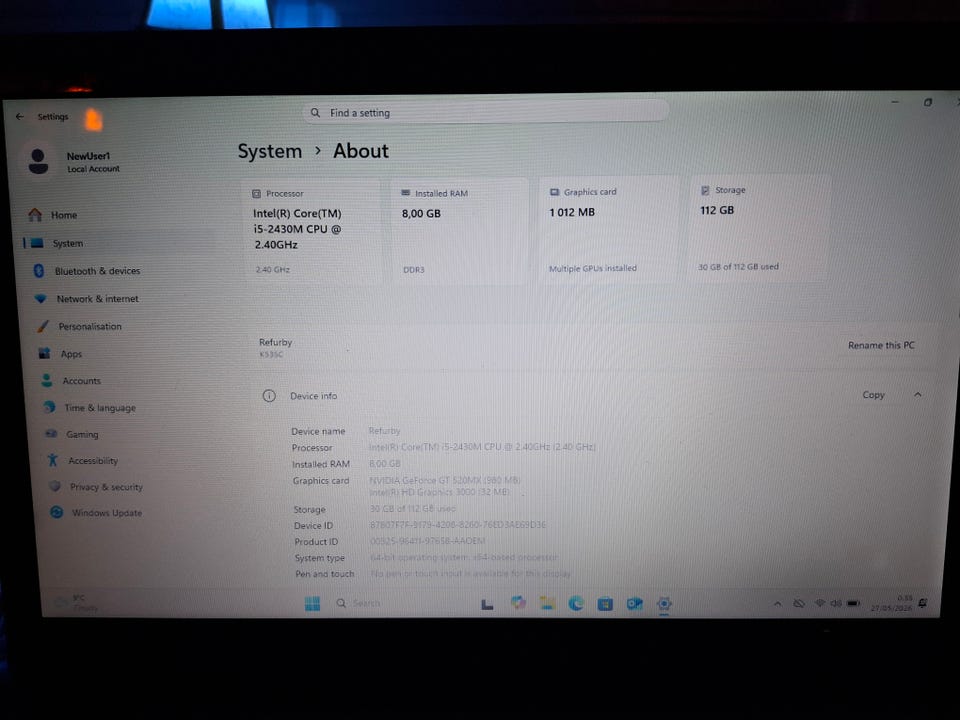Open Apps settings
The width and height of the screenshot is (960, 720).
pos(71,354)
